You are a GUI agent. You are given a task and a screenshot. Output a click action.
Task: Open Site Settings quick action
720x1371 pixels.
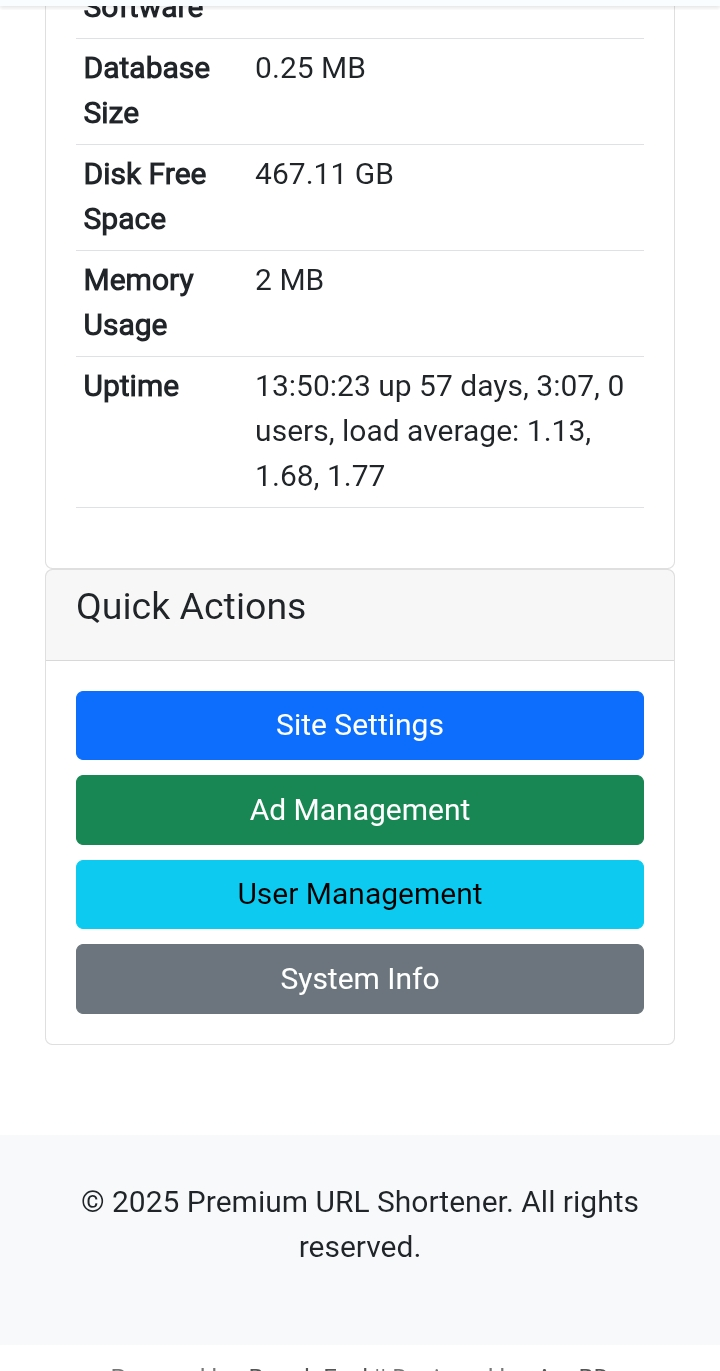(360, 725)
